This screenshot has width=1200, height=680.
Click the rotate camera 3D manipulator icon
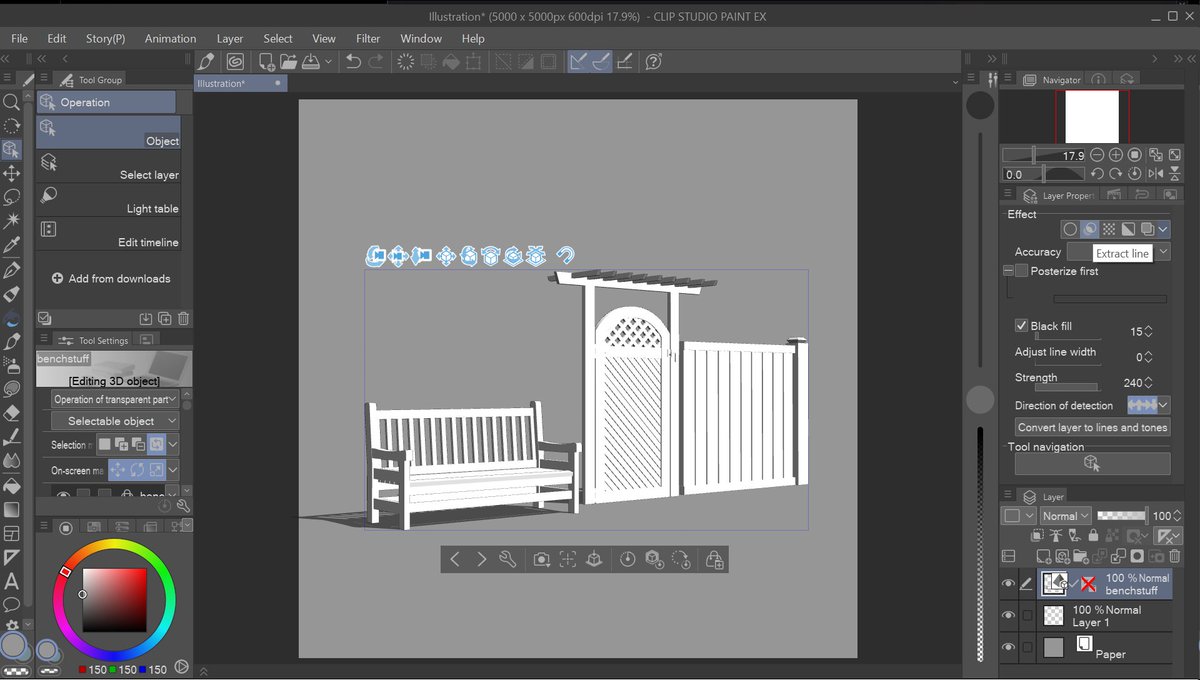click(376, 256)
